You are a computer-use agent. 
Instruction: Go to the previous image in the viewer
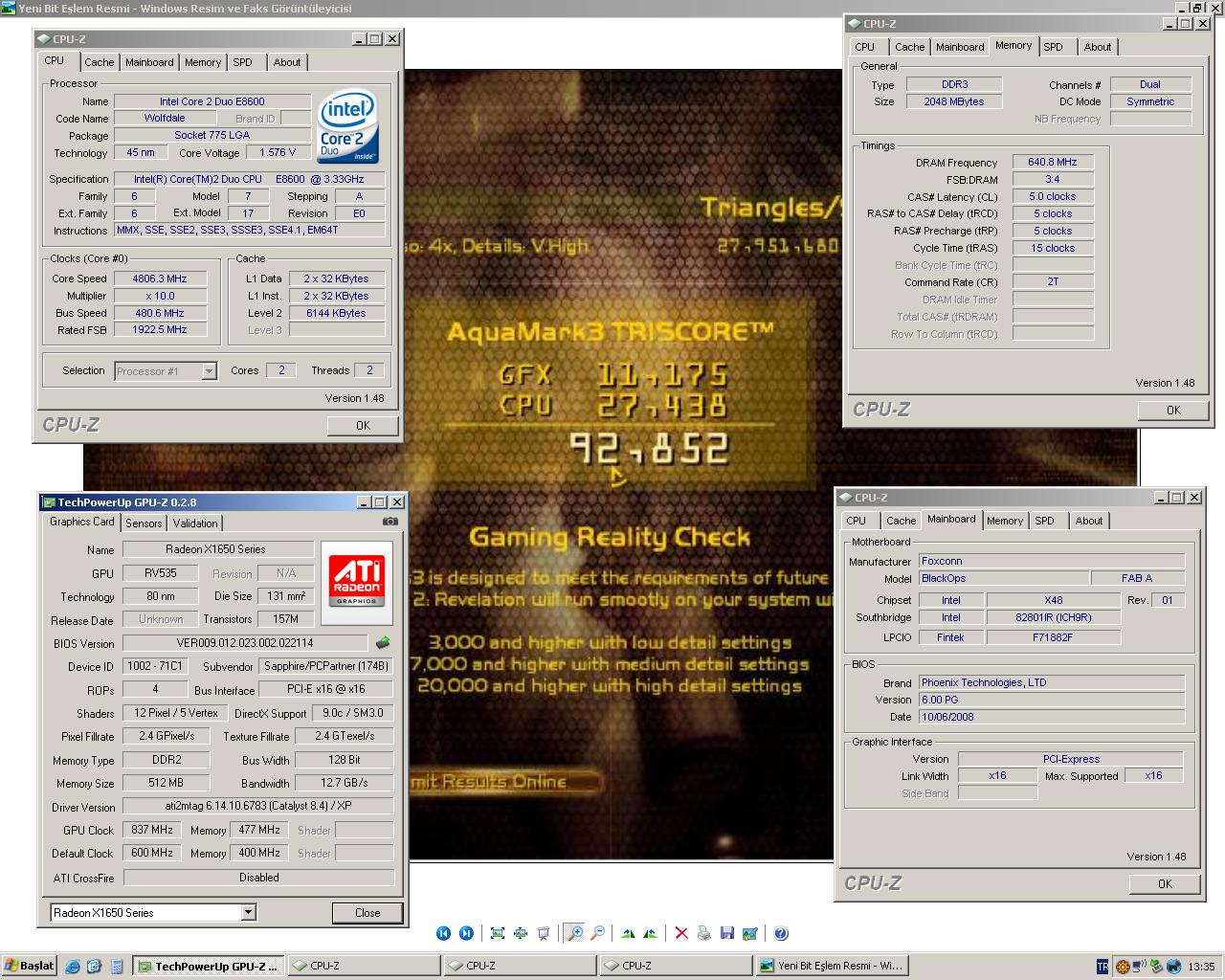(443, 933)
